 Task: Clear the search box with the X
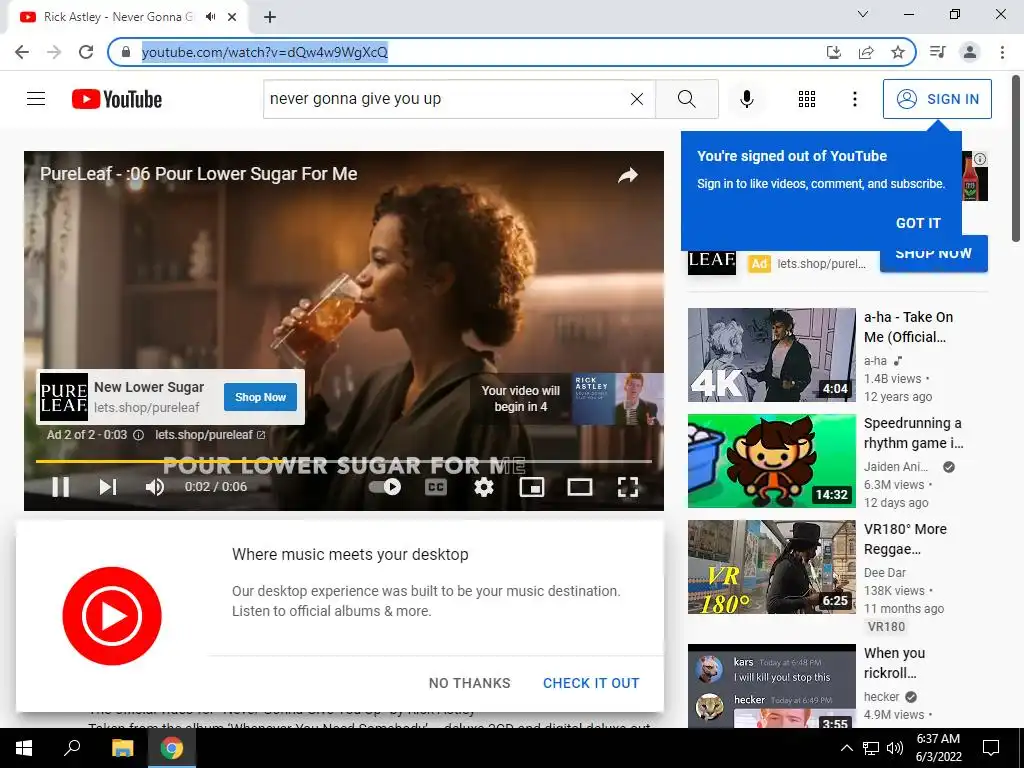tap(637, 99)
